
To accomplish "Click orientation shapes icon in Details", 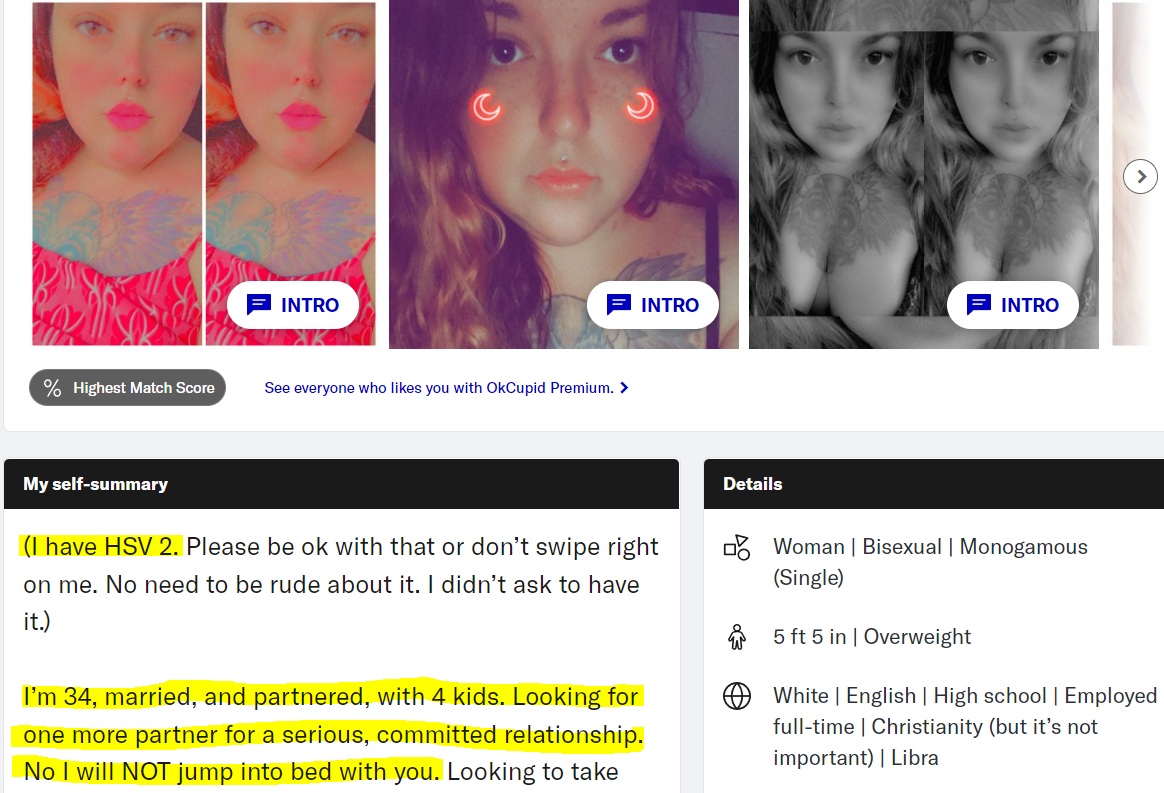I will 736,548.
